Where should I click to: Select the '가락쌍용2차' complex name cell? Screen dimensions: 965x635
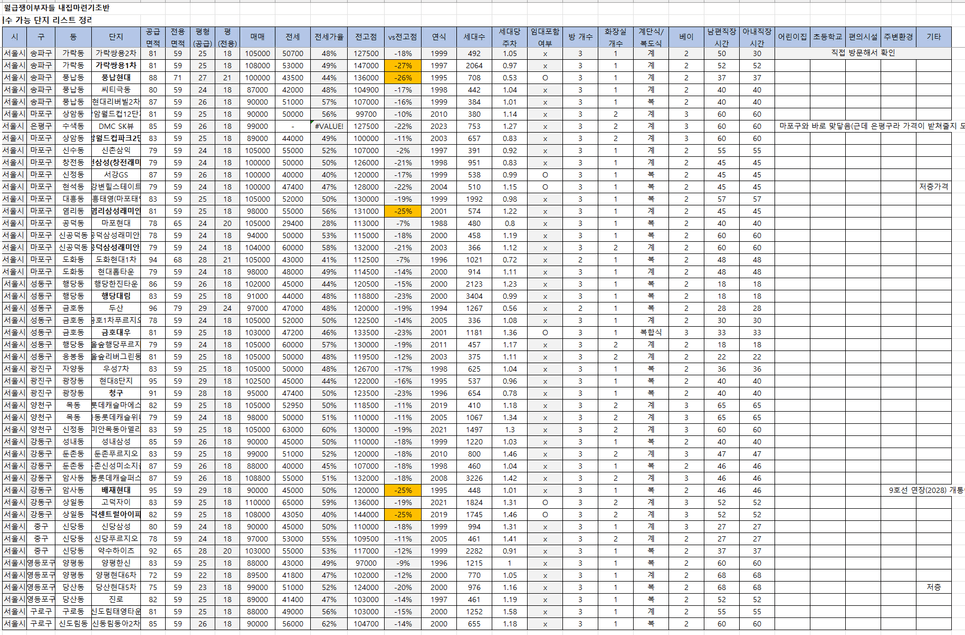[116, 54]
